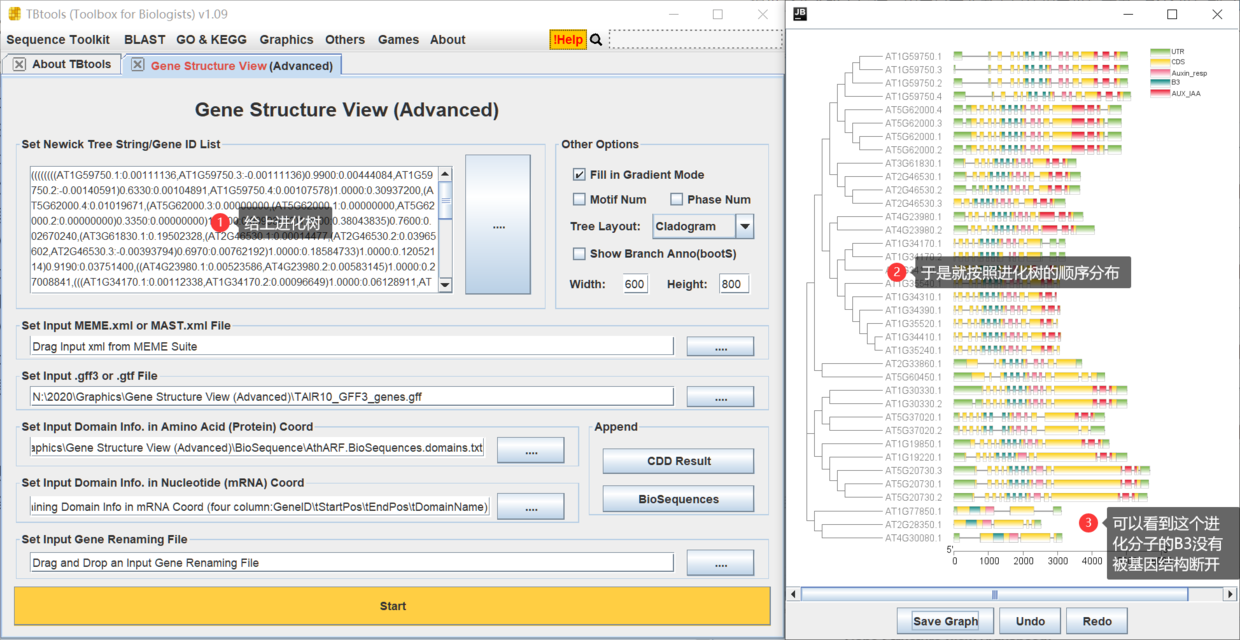The height and width of the screenshot is (640, 1240).
Task: Click the nucleotide mRNA domain info field
Action: pos(260,506)
